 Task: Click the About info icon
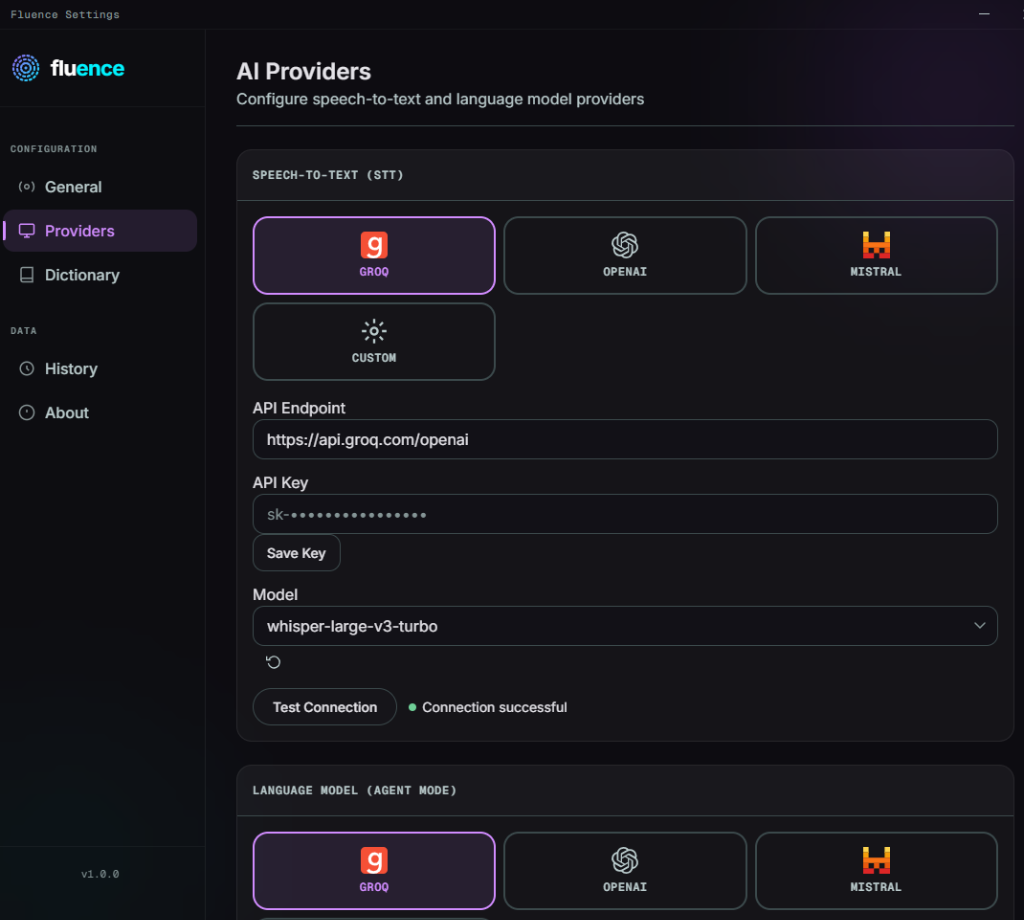27,413
